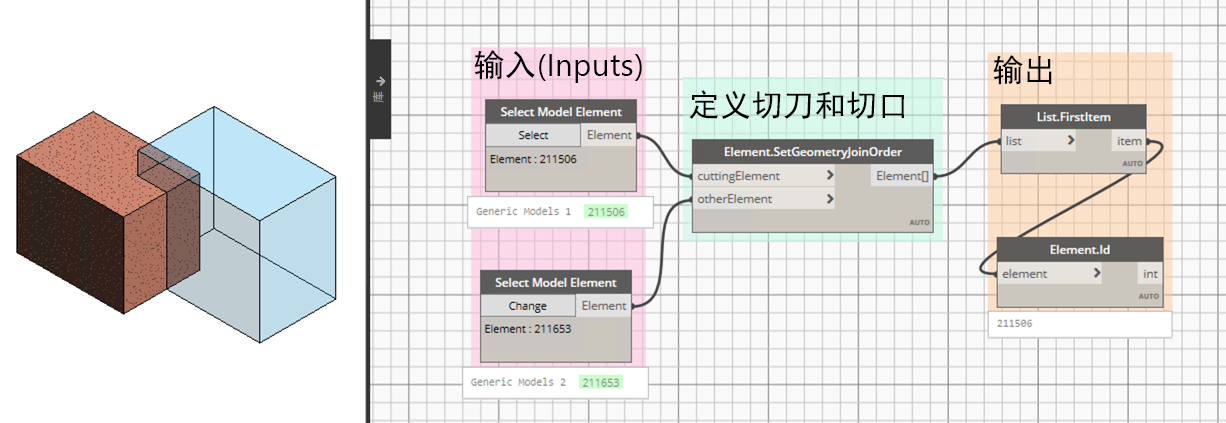Screen dimensions: 1226x423
Task: Select Element.Id node header
Action: click(1080, 250)
